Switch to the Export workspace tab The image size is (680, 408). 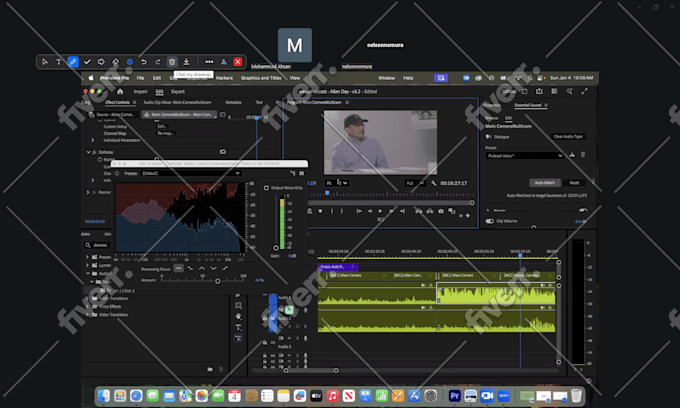pyautogui.click(x=178, y=91)
